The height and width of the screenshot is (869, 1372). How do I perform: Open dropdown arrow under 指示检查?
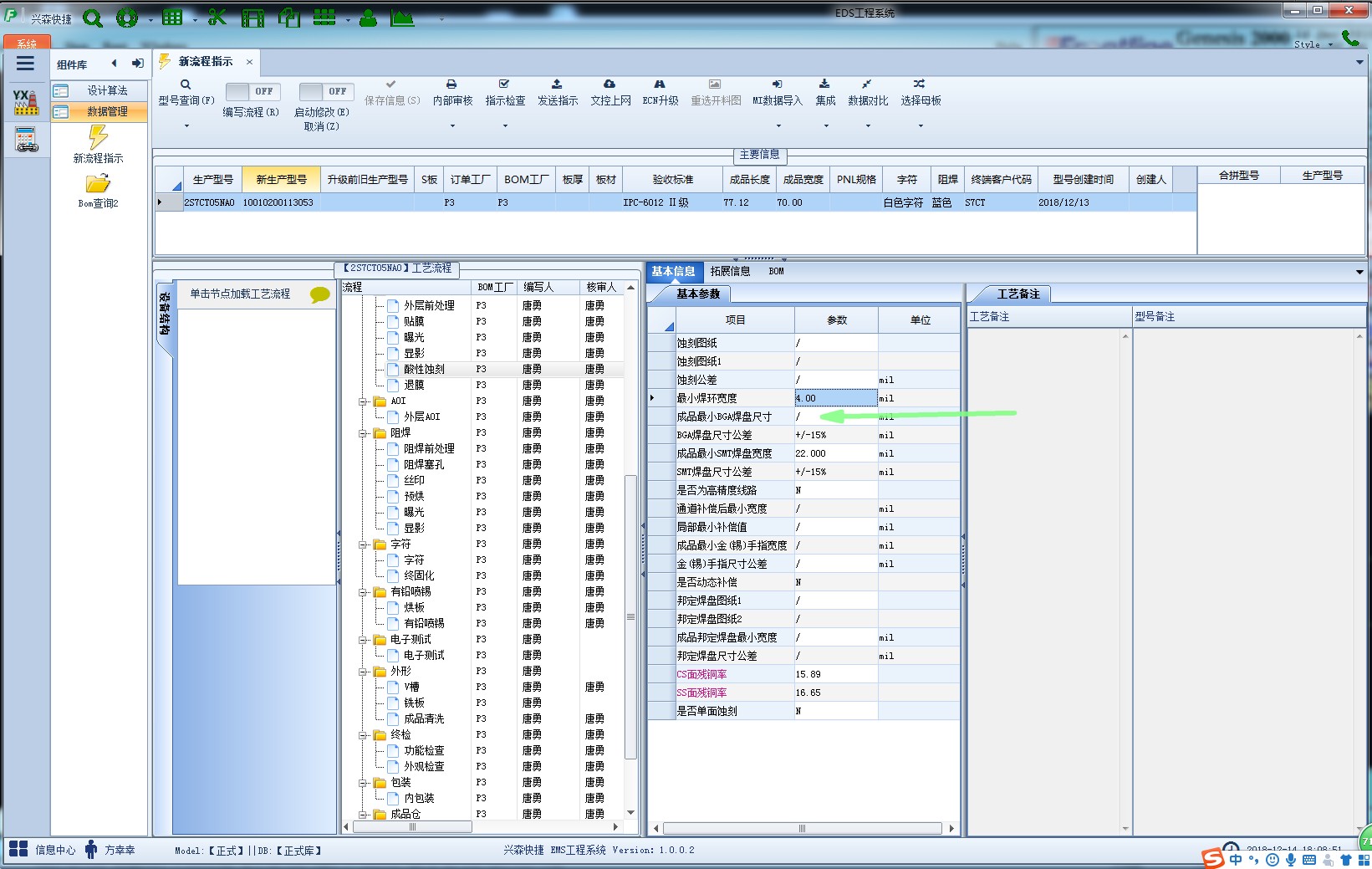point(505,126)
